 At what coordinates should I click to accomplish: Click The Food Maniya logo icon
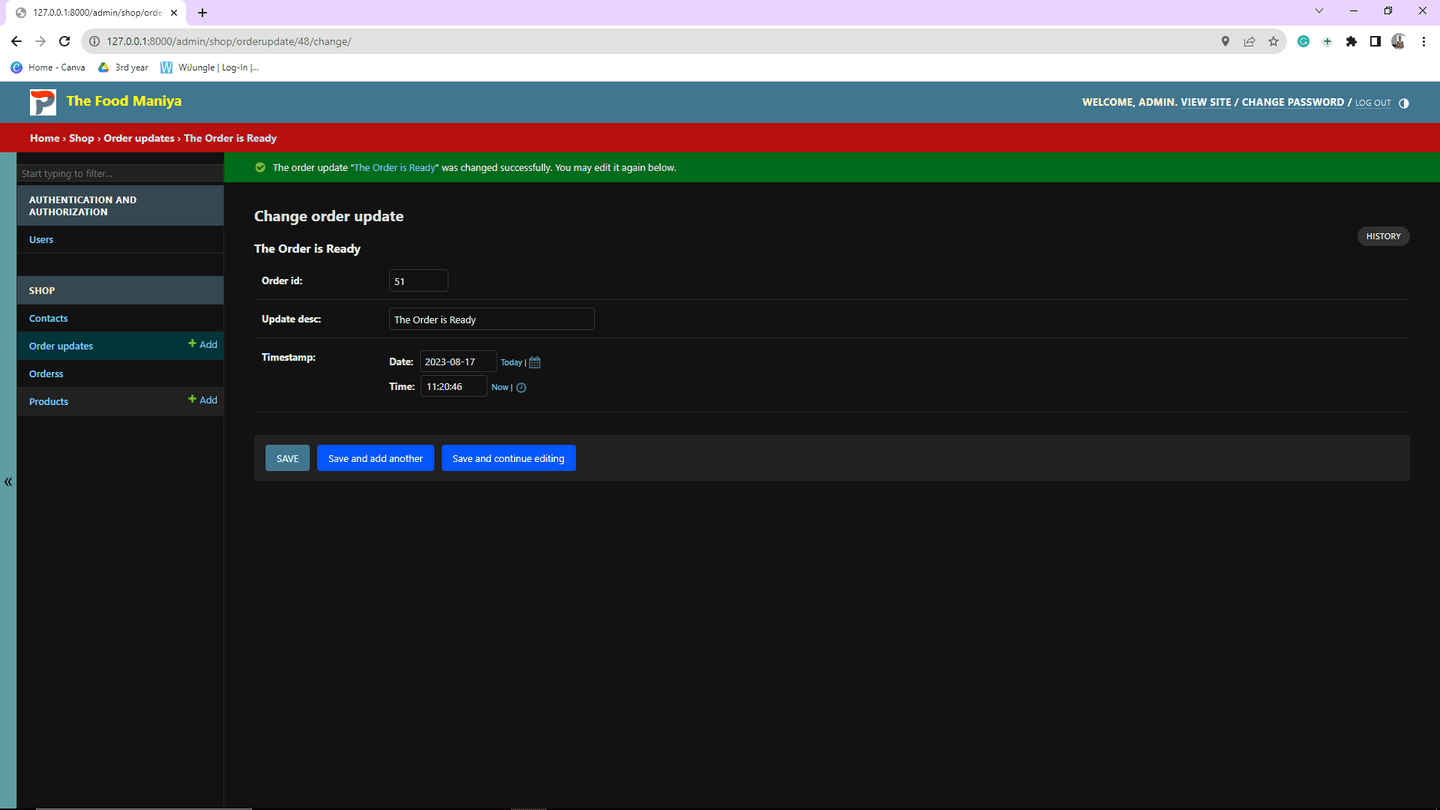point(42,102)
